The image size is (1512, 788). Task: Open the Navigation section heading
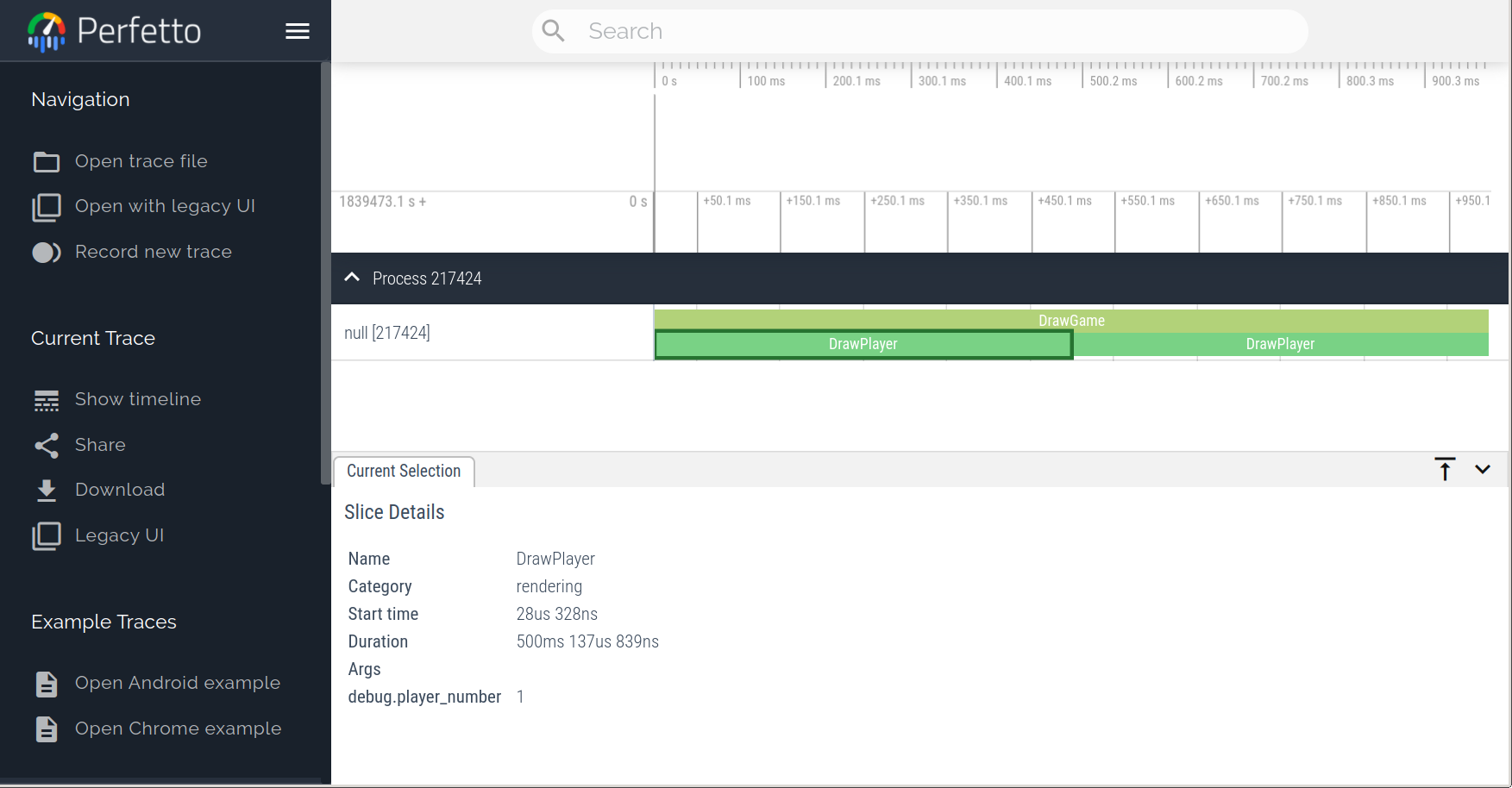[79, 99]
